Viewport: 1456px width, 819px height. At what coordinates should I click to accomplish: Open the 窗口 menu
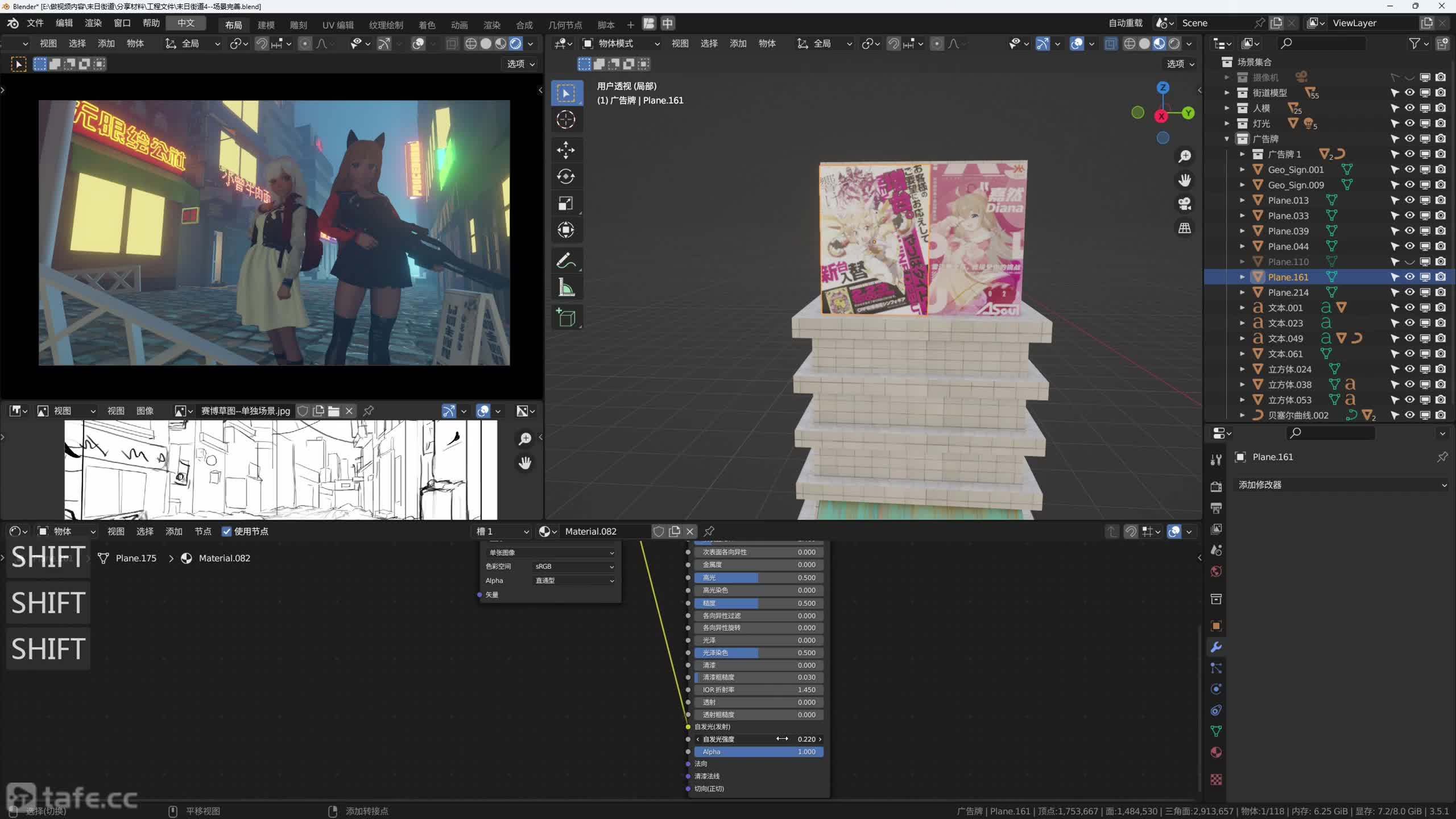click(122, 23)
